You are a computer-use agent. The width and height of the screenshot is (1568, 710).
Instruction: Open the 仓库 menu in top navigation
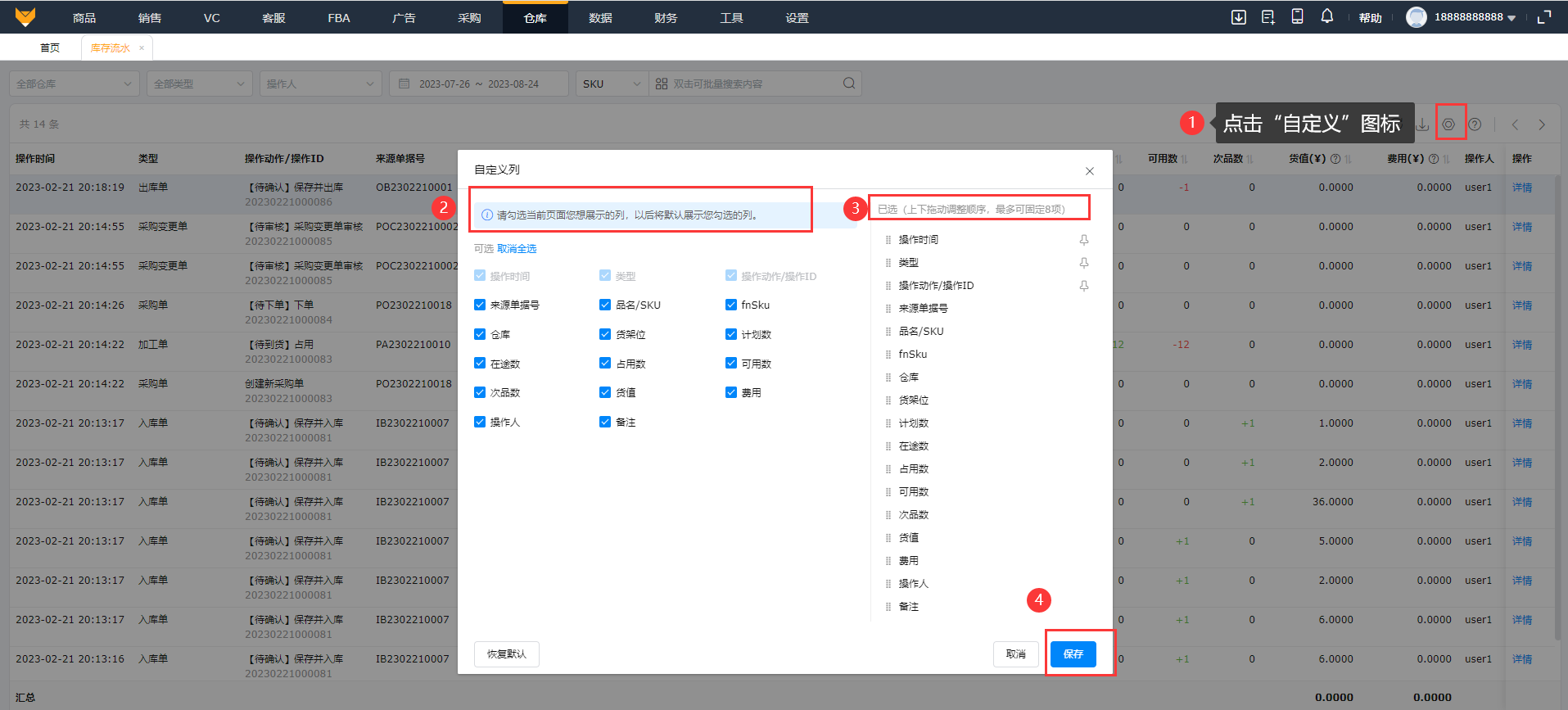535,18
